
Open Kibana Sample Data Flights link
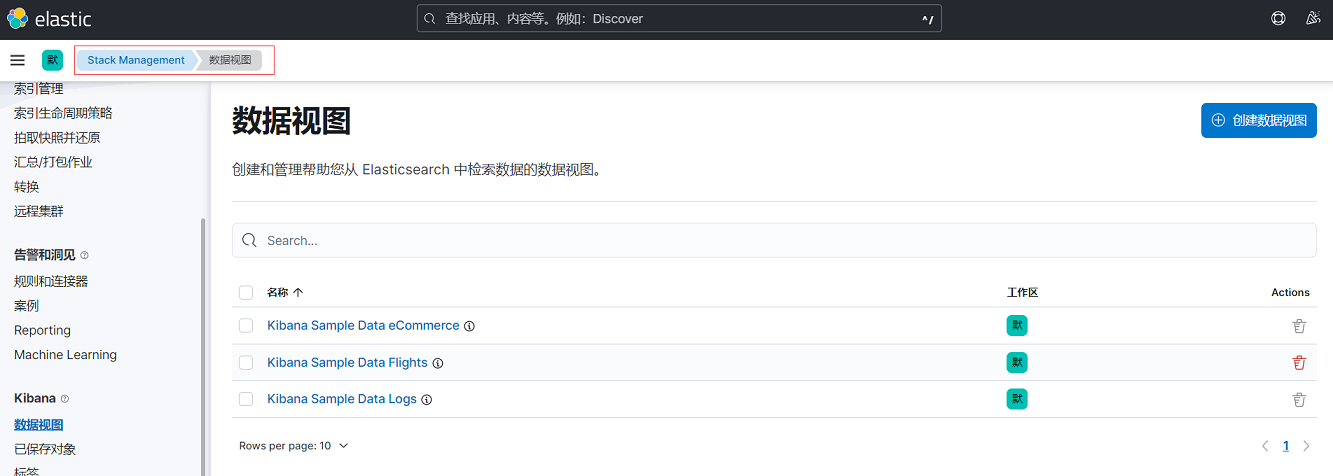pyautogui.click(x=347, y=363)
